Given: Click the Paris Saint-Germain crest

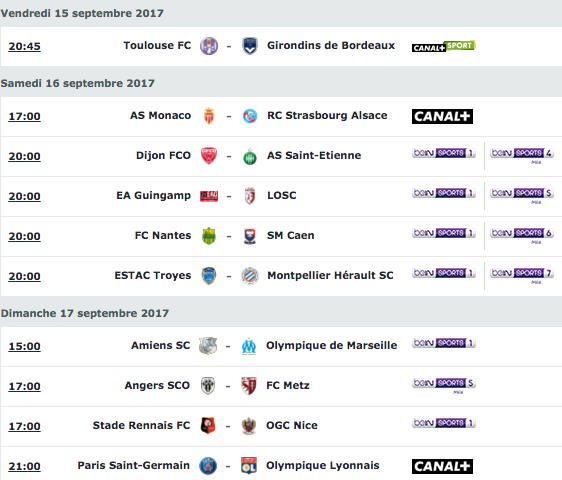Looking at the screenshot, I should point(208,466).
